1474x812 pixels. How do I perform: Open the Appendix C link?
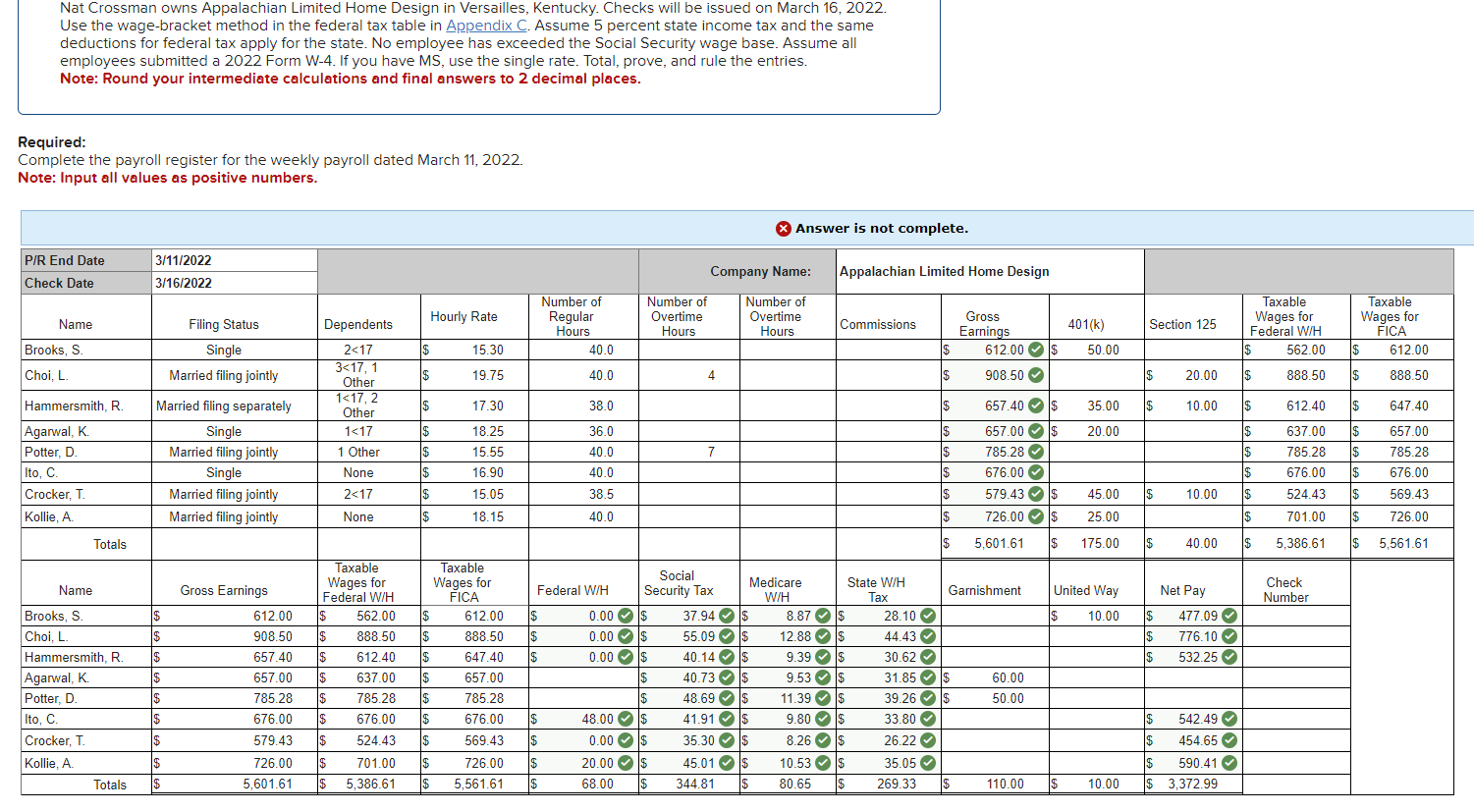point(485,25)
